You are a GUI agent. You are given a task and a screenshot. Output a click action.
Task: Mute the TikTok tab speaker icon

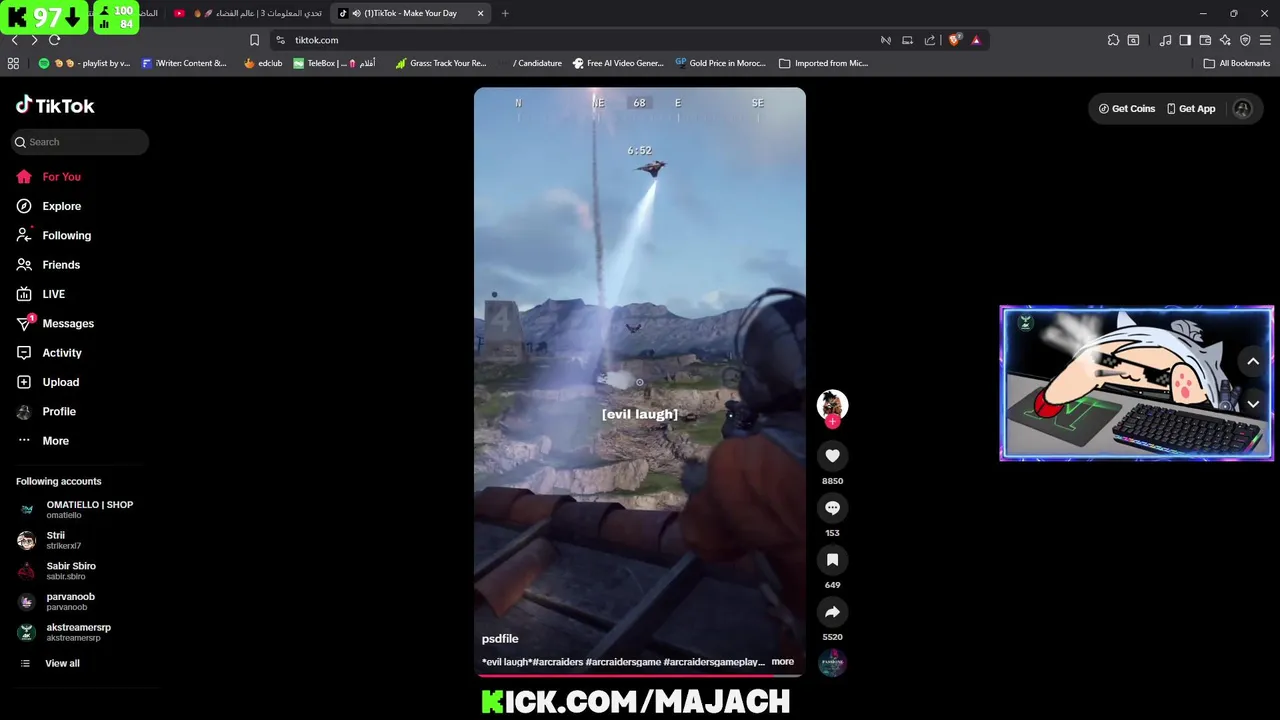(357, 13)
